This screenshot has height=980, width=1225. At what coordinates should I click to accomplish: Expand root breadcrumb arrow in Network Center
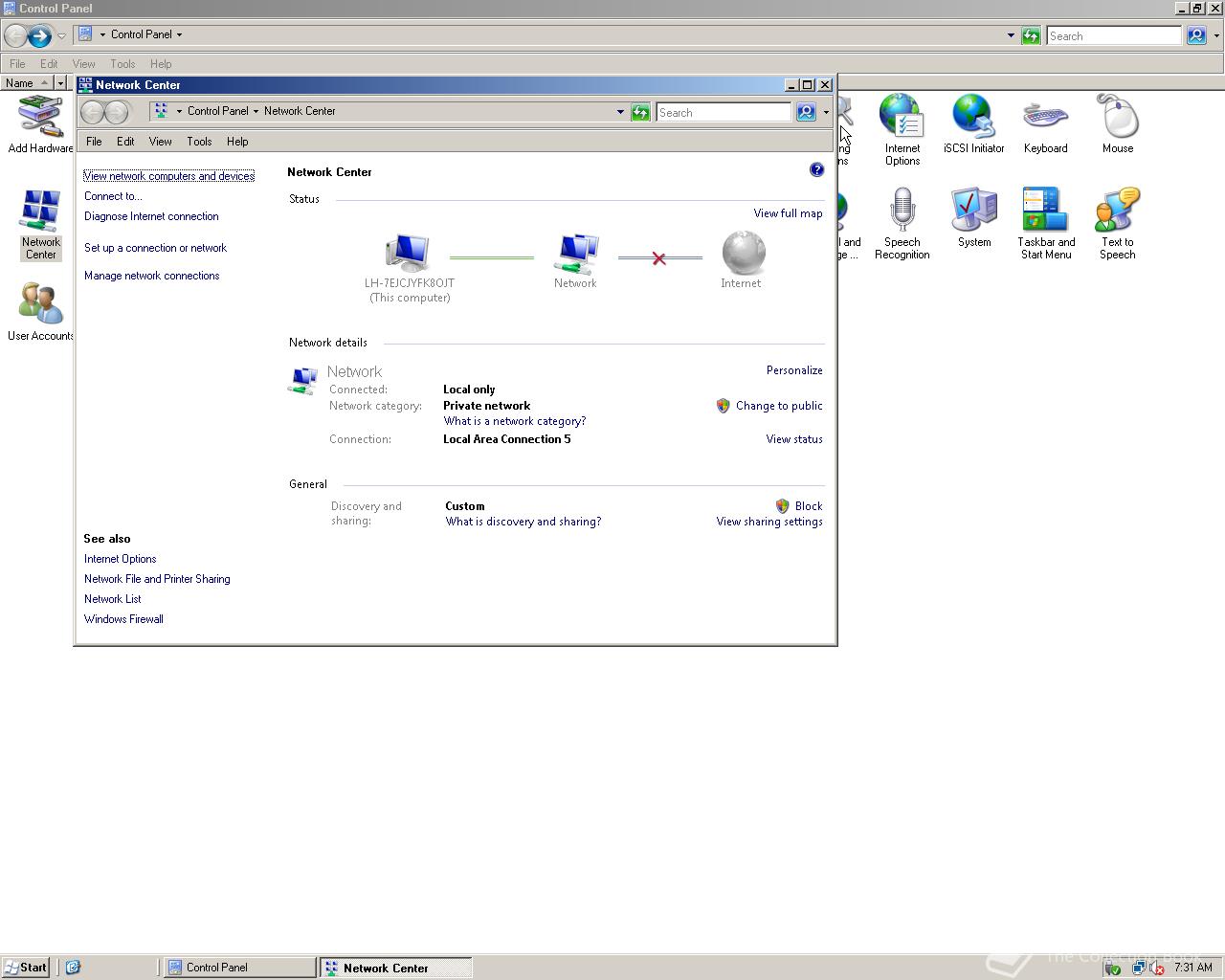pos(179,111)
